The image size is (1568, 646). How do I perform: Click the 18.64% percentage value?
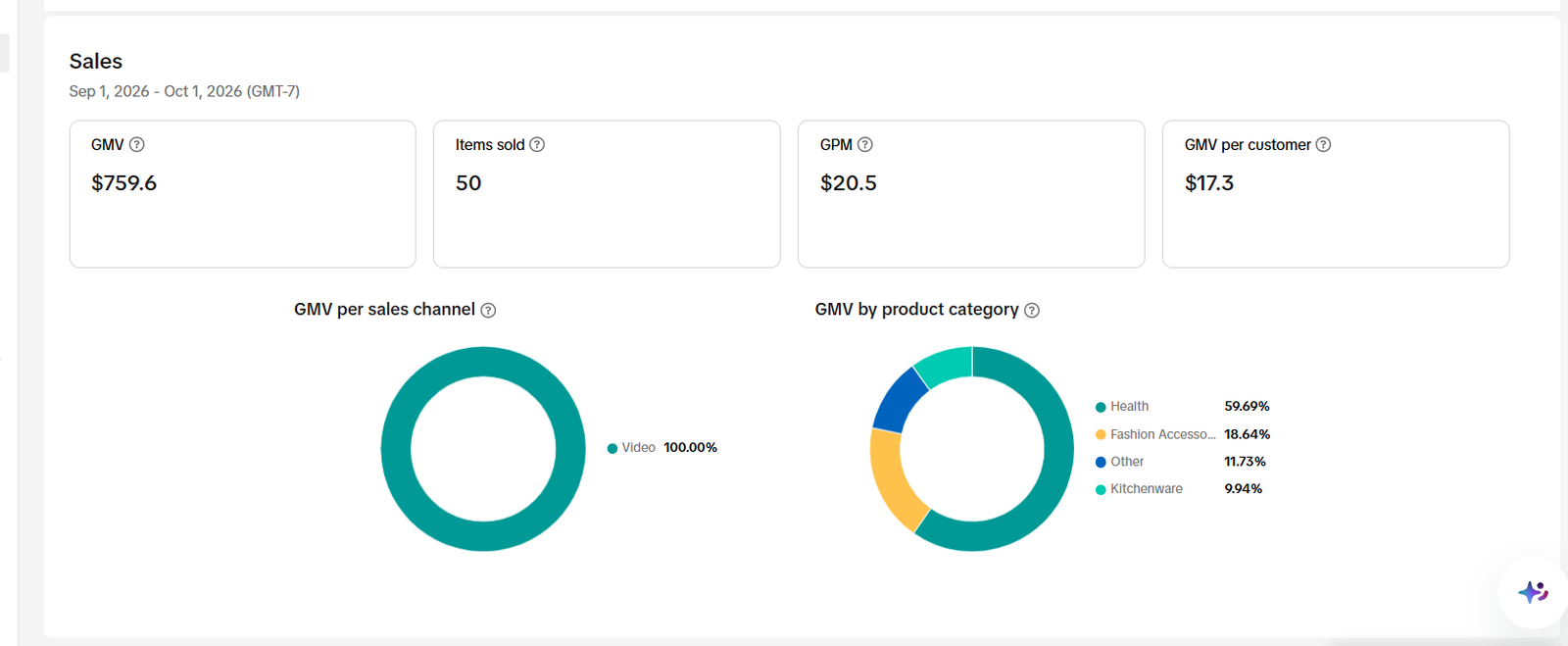(x=1248, y=434)
